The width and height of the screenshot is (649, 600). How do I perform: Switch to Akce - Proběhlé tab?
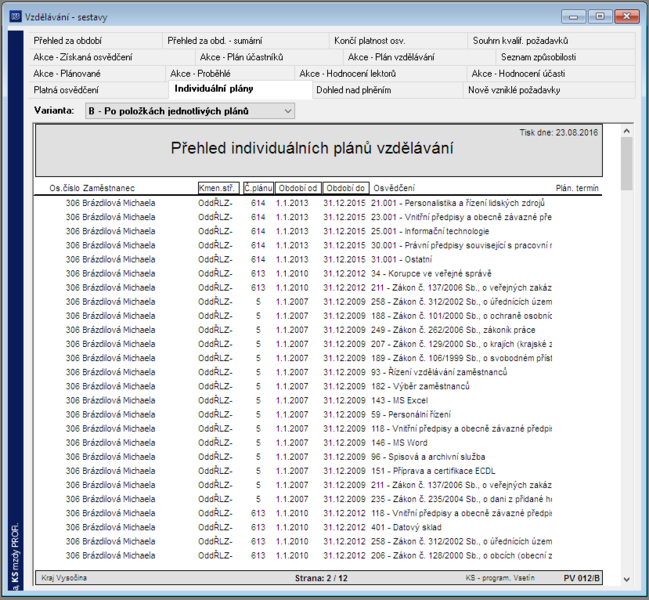[x=230, y=74]
